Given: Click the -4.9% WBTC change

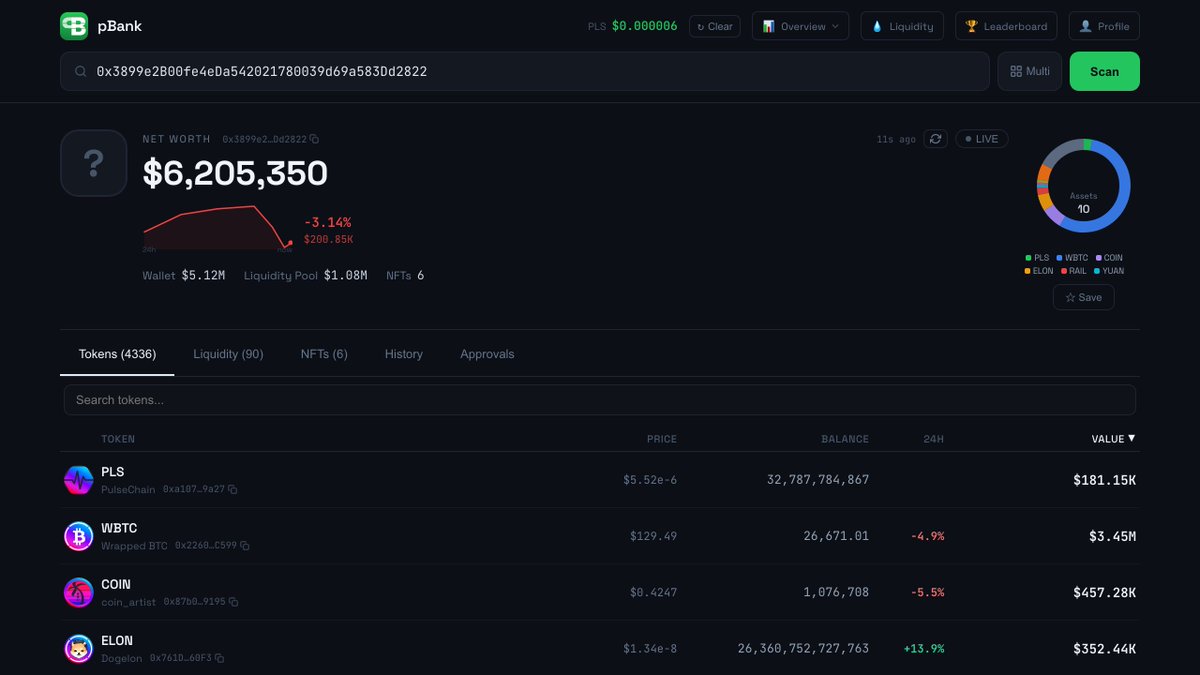Looking at the screenshot, I should pos(927,536).
